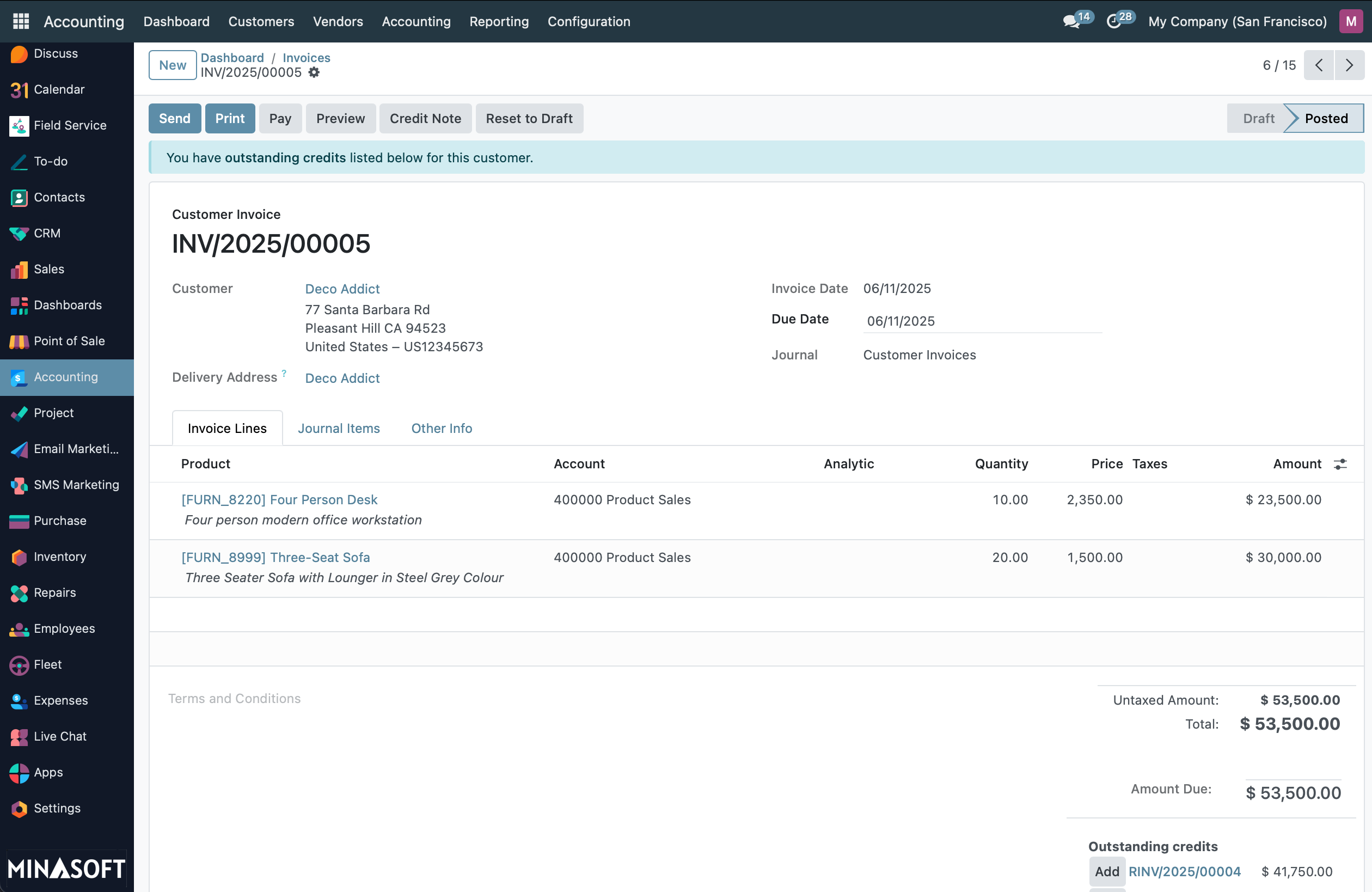Image resolution: width=1372 pixels, height=892 pixels.
Task: Click the gear icon beside INV/2025/00005
Action: pyautogui.click(x=314, y=72)
